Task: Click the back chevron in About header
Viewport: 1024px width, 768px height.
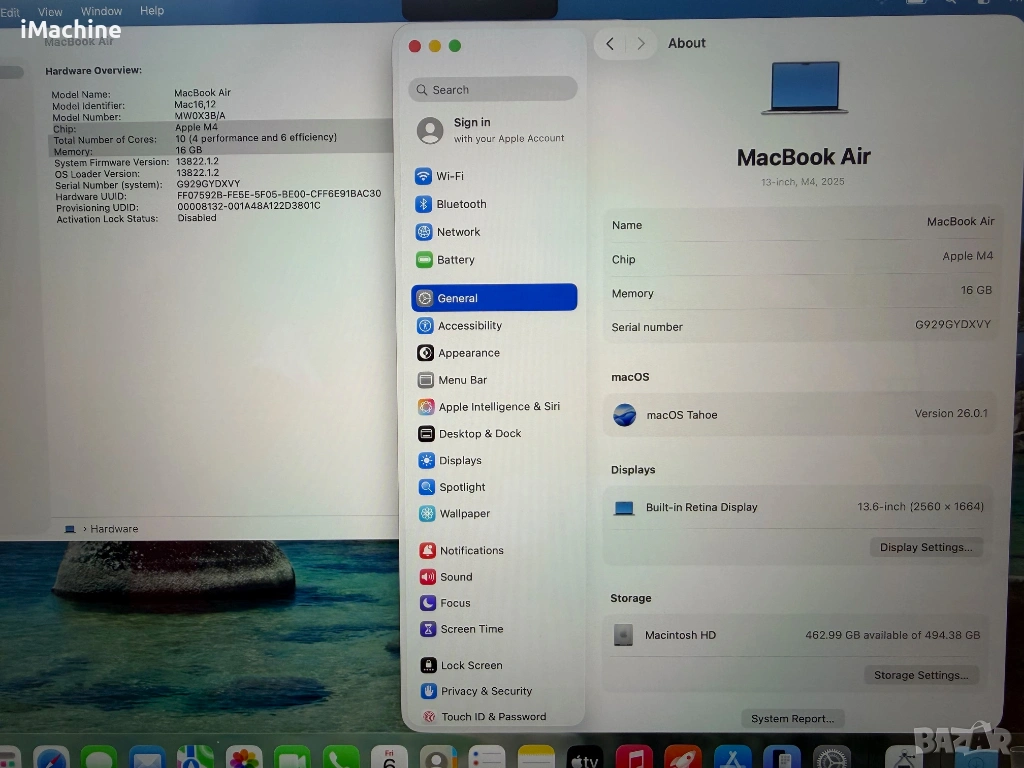Action: [x=610, y=44]
